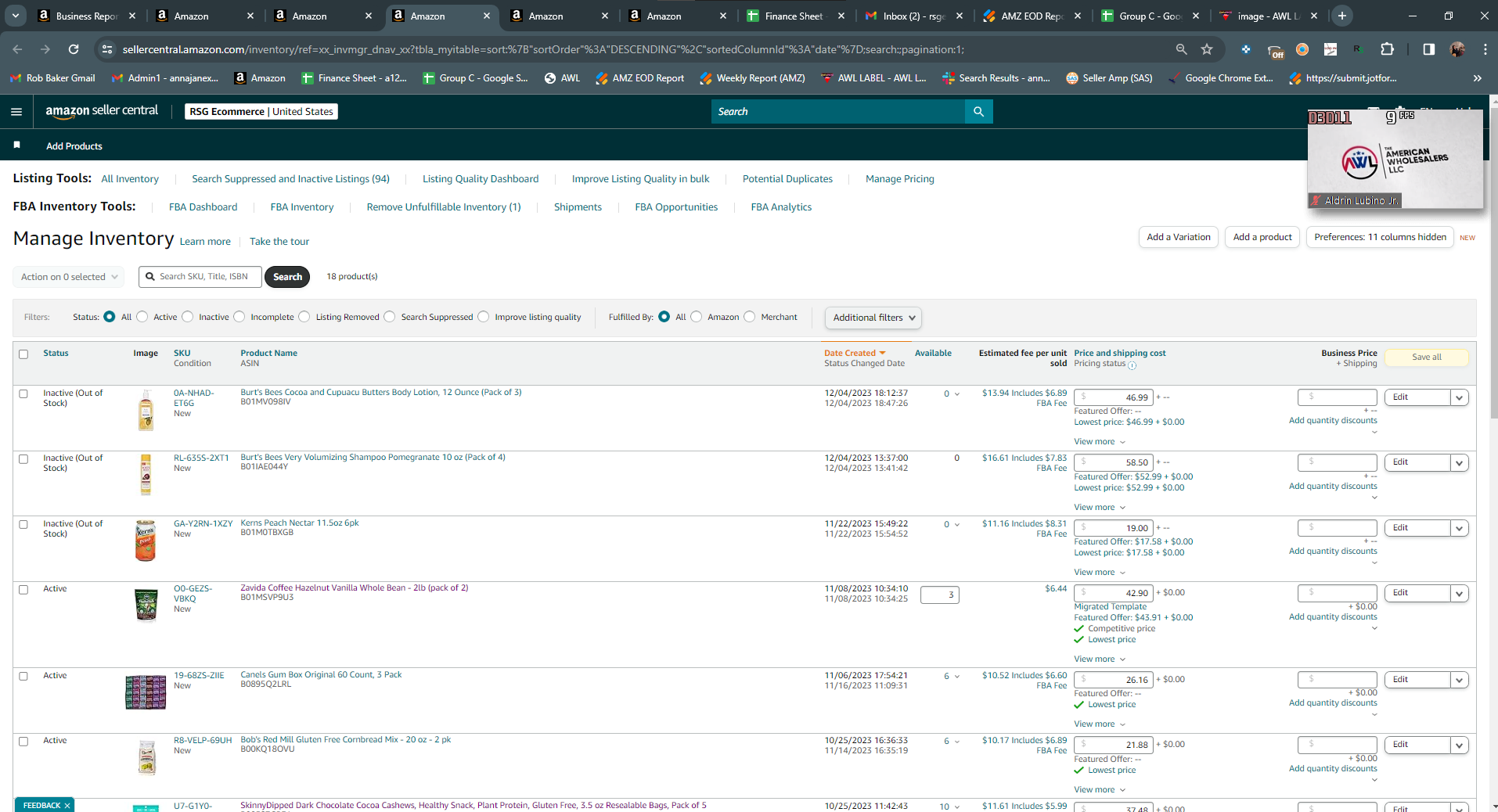Click the site information icon in address bar
Viewport: 1498px width, 812px height.
[x=107, y=49]
